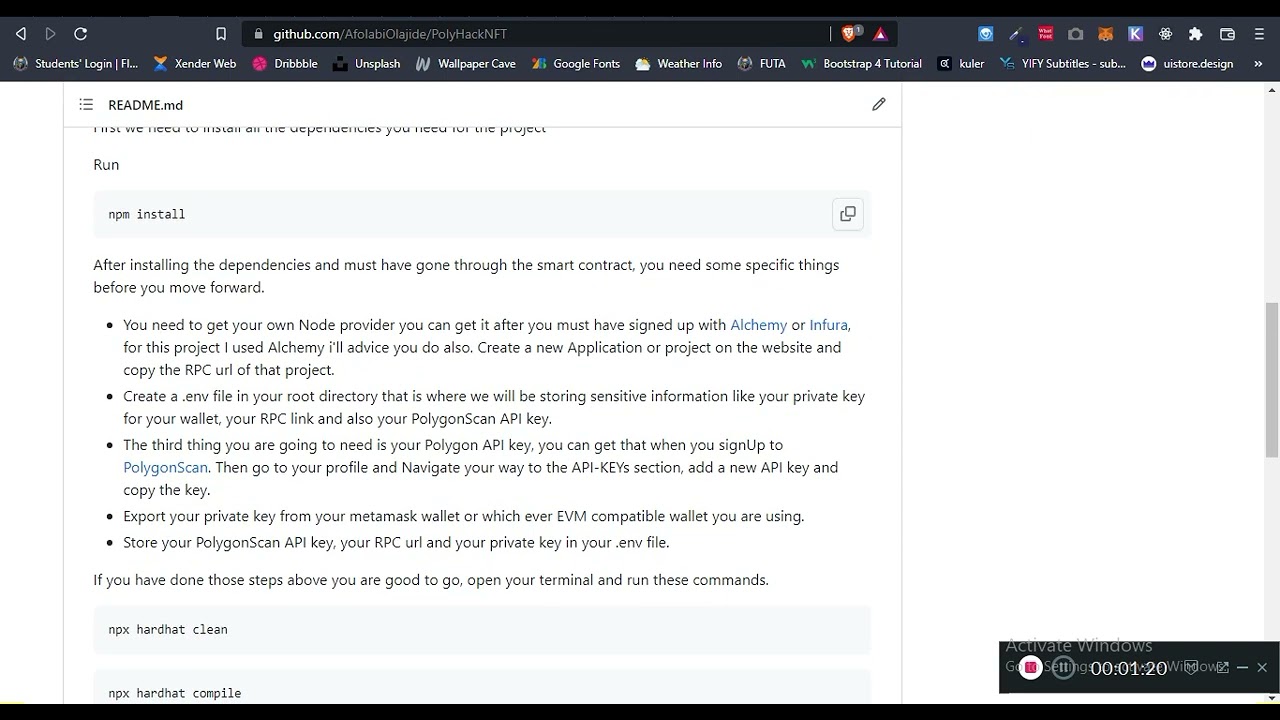Open the purple K extension
This screenshot has height=720, width=1280.
(x=1136, y=33)
